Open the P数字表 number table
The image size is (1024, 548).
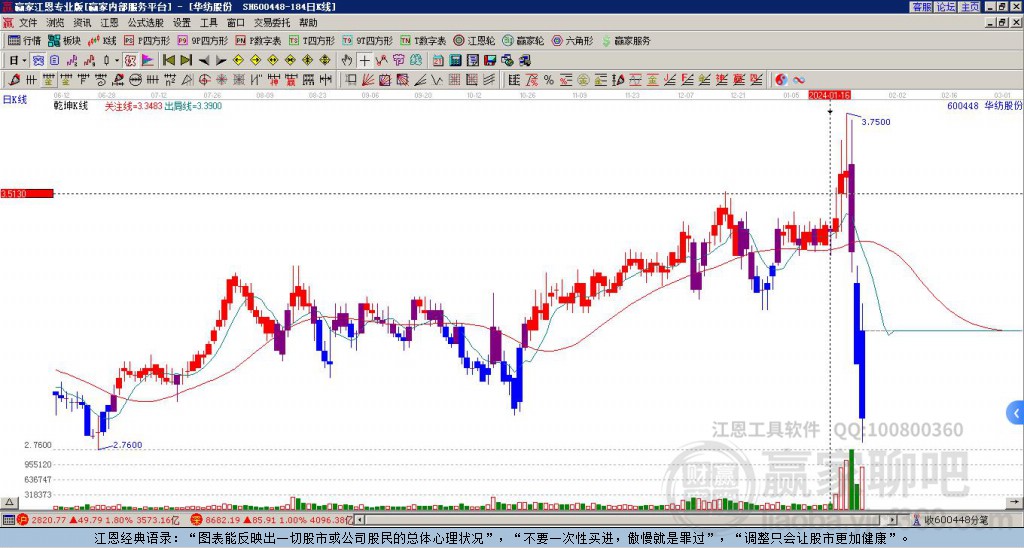pyautogui.click(x=258, y=40)
